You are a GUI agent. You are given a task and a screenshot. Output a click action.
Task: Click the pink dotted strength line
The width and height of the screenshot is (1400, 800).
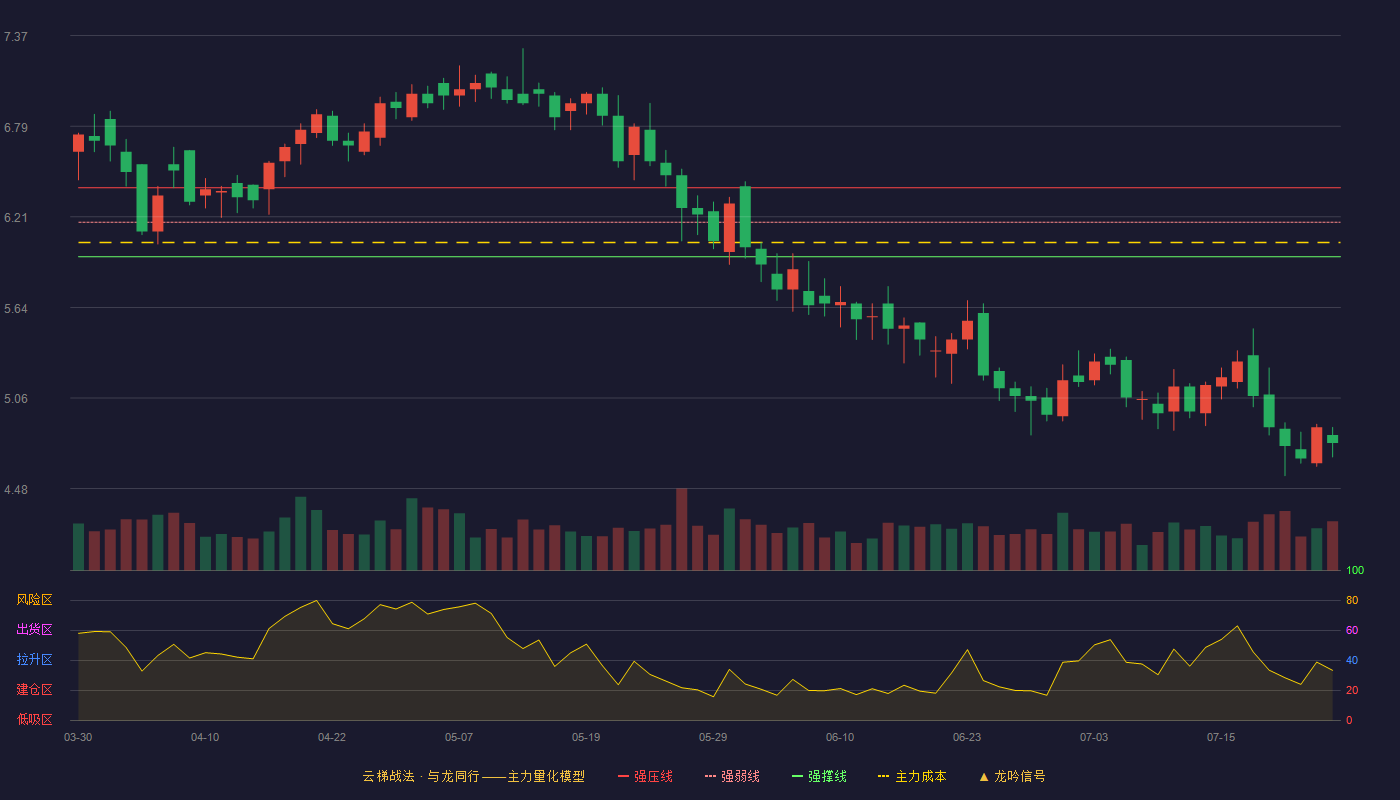[x=709, y=222]
